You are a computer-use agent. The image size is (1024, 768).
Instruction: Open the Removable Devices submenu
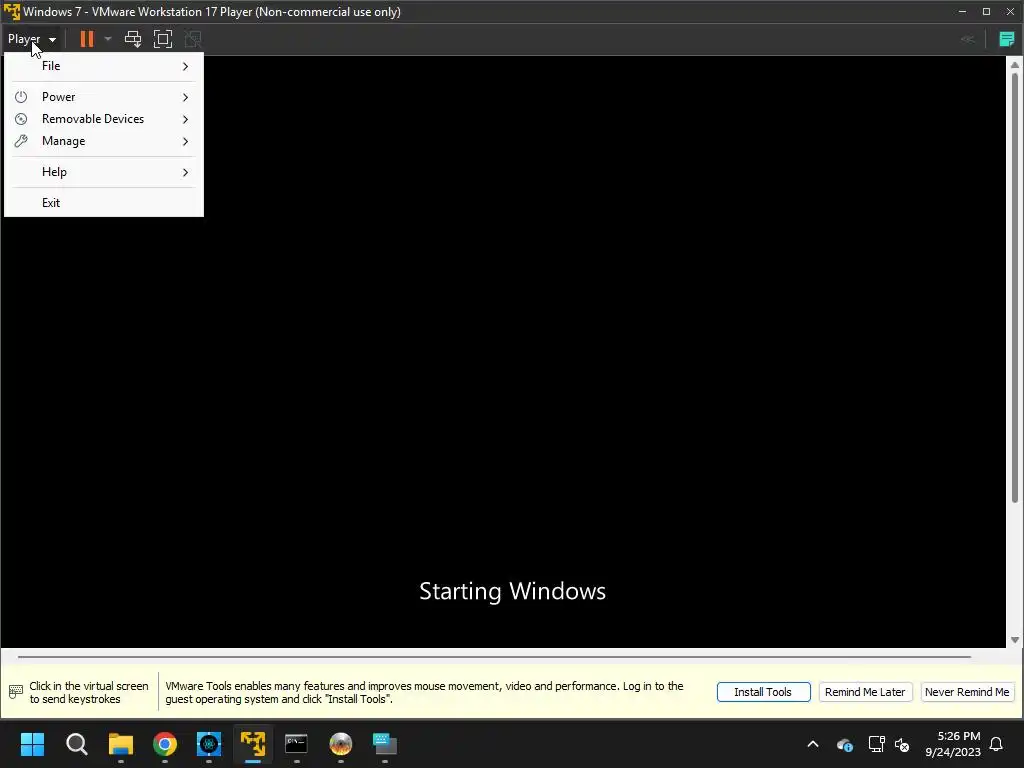pyautogui.click(x=104, y=119)
